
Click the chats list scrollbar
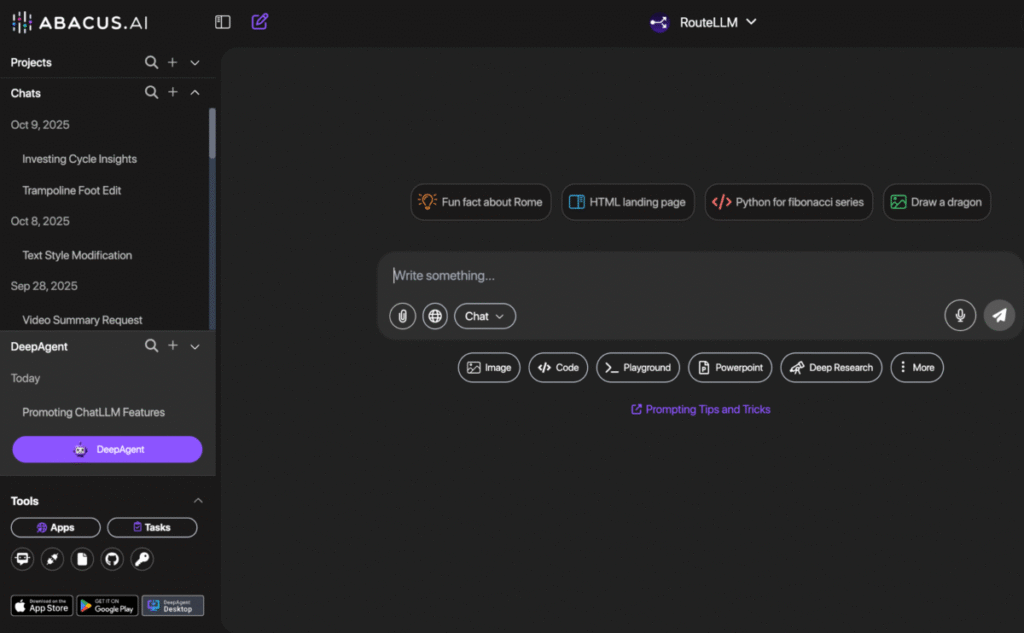(212, 134)
